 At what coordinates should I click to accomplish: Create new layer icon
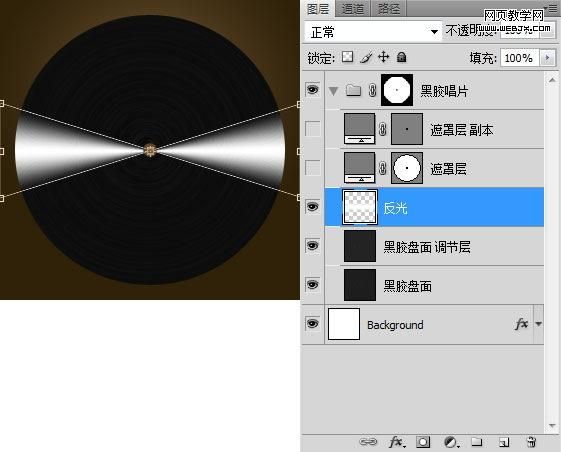click(x=504, y=443)
